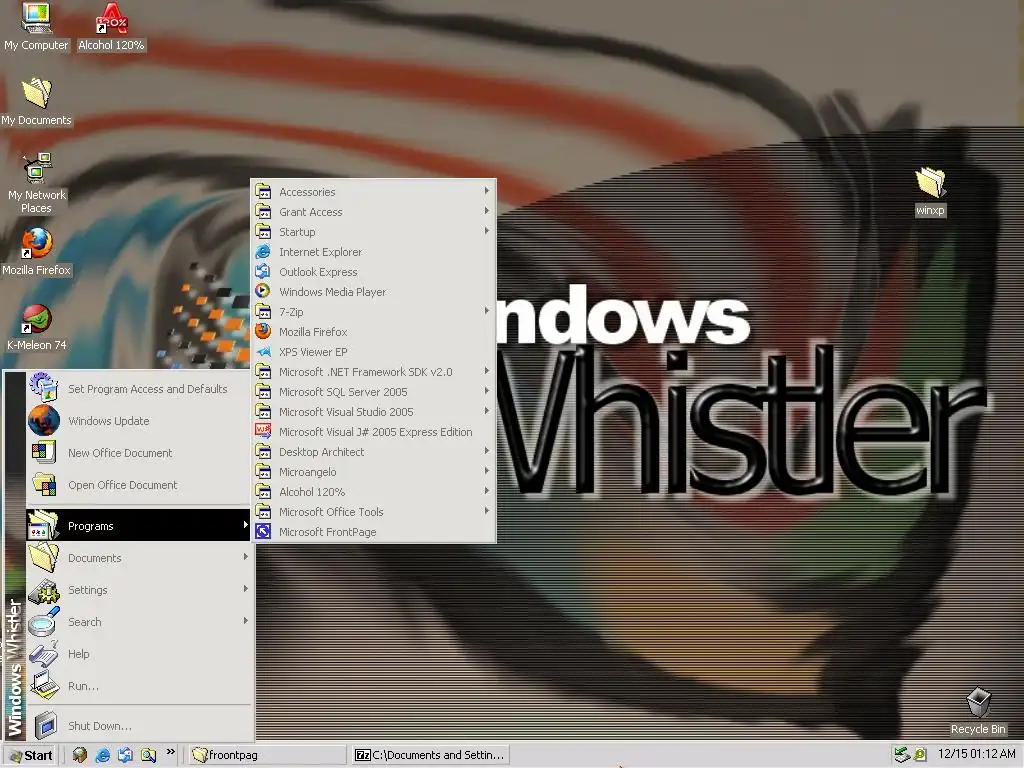Expand the Microsoft SQL Server 2005 arrow
The width and height of the screenshot is (1024, 768).
487,391
